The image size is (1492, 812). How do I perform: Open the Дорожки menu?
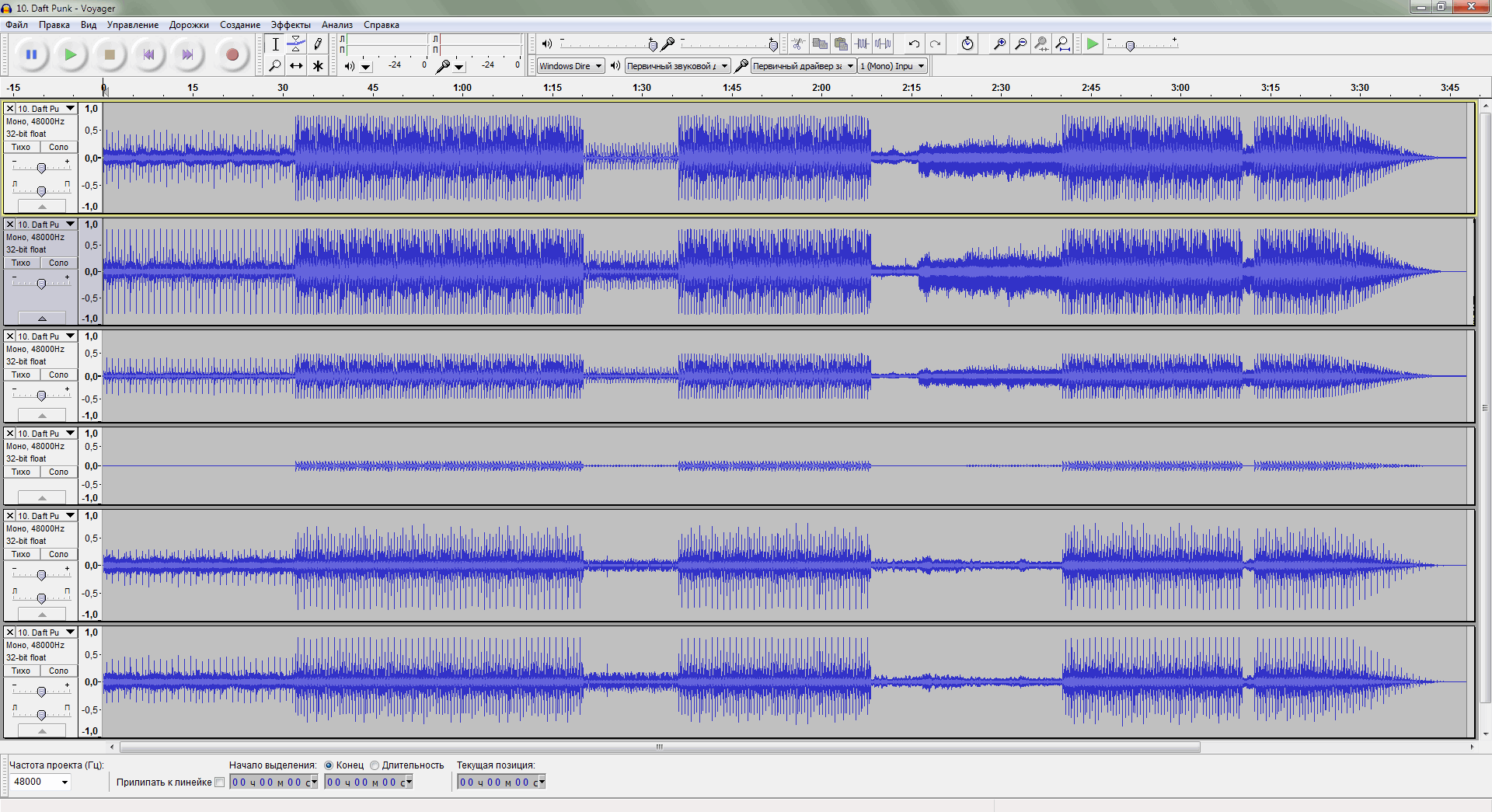point(189,25)
